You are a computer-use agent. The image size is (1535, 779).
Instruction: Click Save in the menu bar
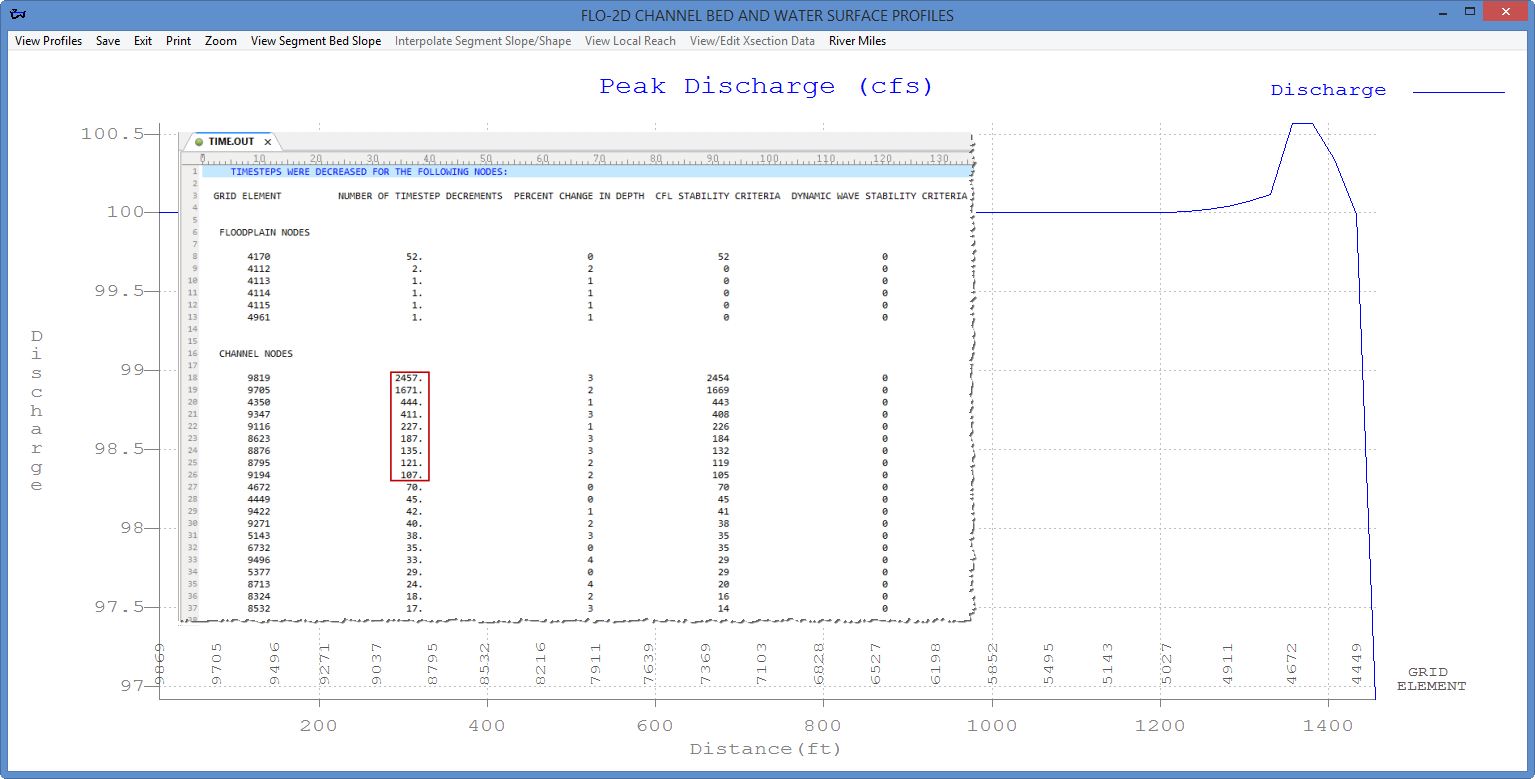(107, 41)
